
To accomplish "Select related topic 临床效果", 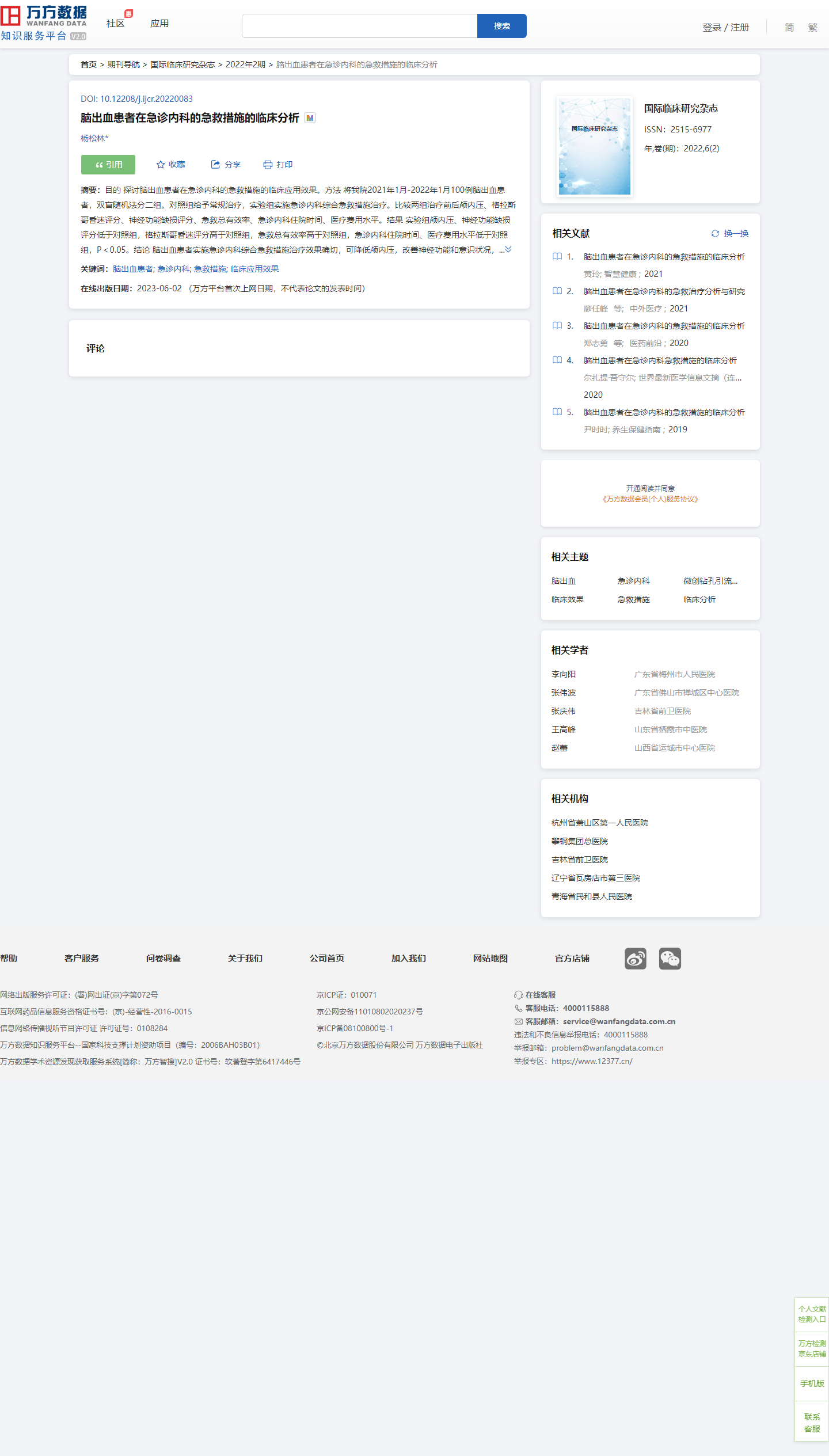I will pos(568,599).
